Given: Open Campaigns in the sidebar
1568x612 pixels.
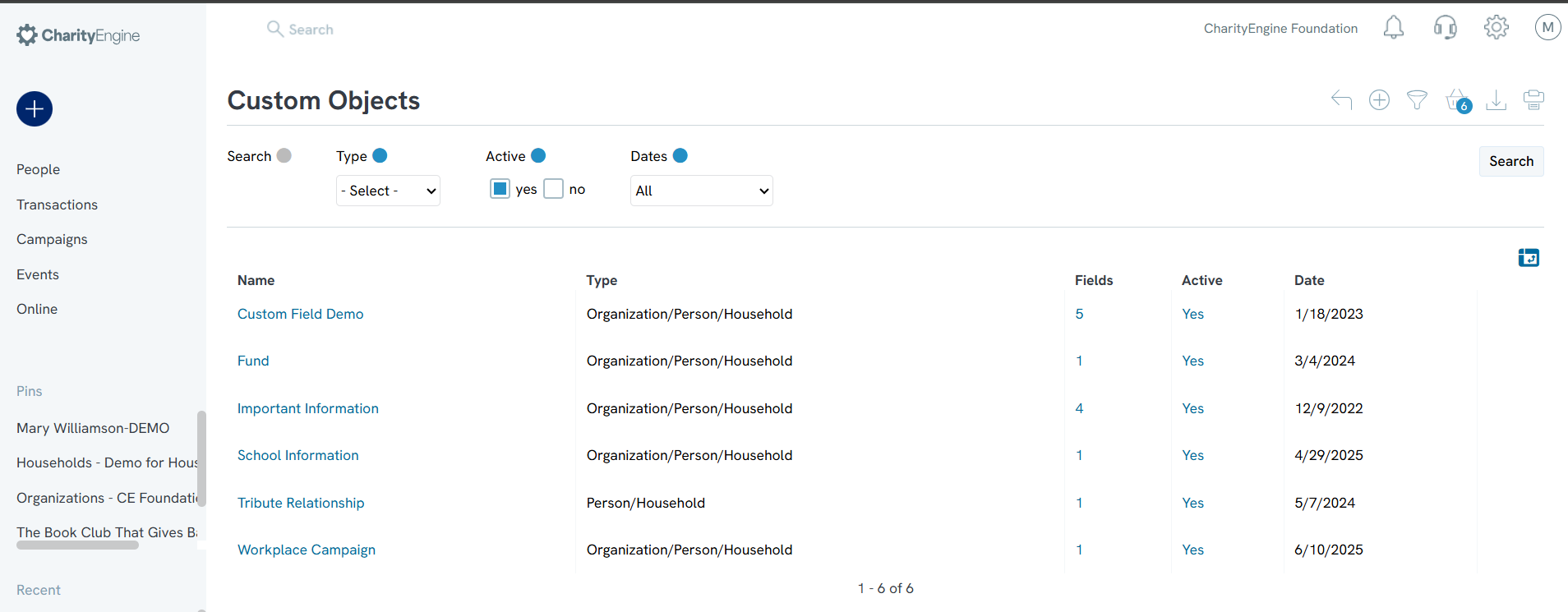Looking at the screenshot, I should click(x=52, y=239).
